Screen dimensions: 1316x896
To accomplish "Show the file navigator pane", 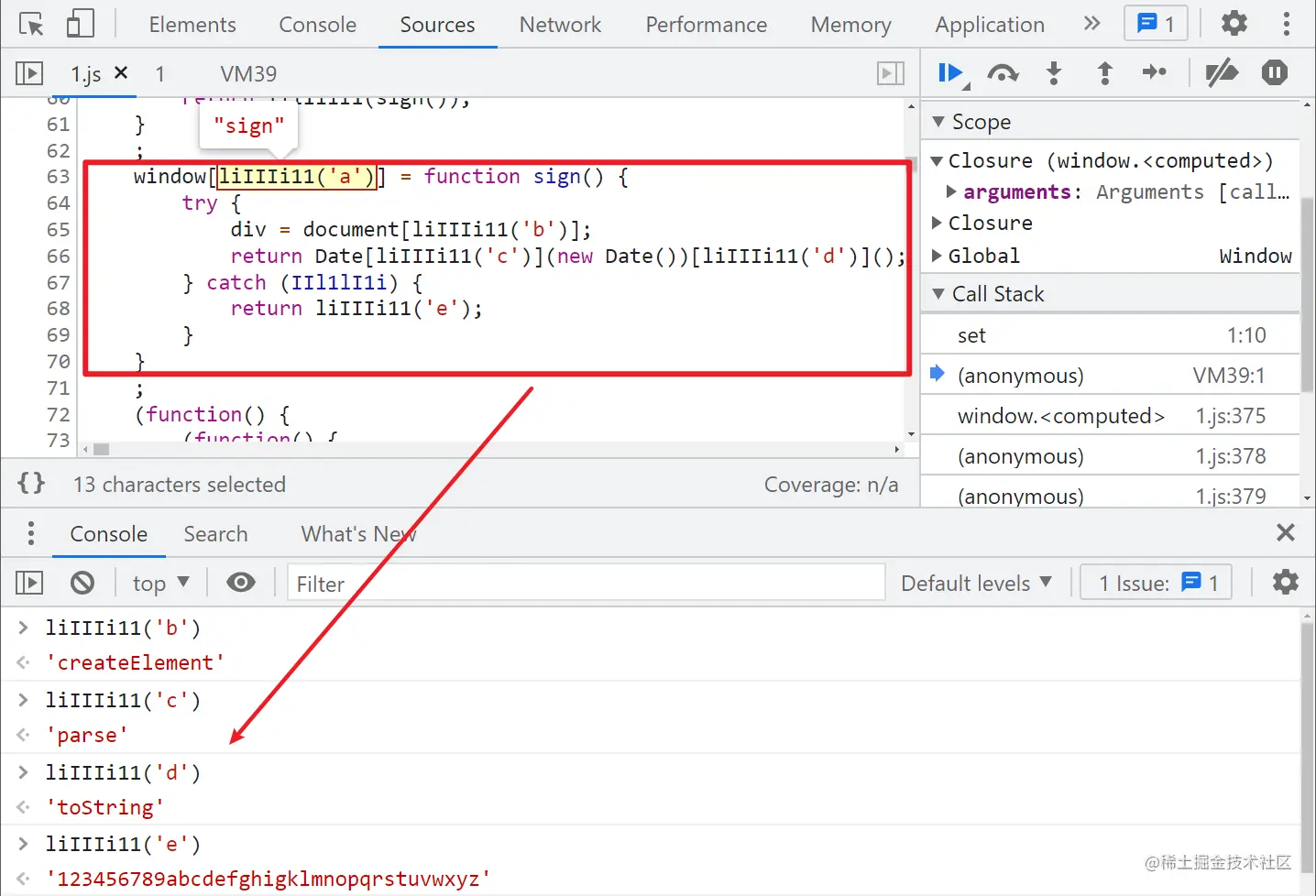I will 29,73.
